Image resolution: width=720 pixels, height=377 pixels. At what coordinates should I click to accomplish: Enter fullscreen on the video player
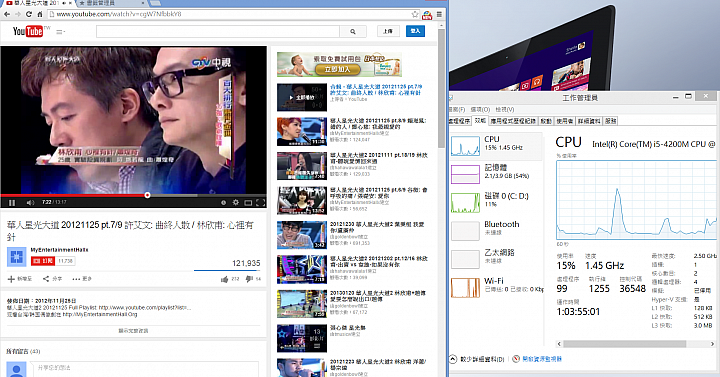point(260,203)
